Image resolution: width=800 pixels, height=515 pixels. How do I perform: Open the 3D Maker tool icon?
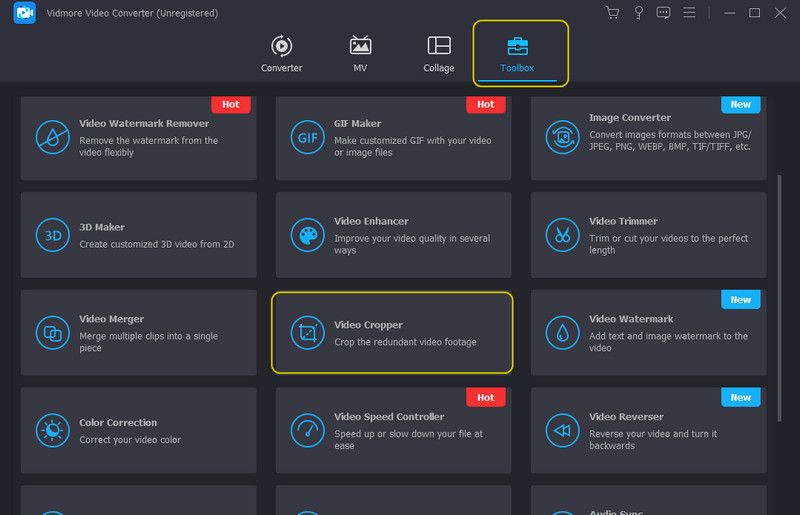(x=52, y=235)
